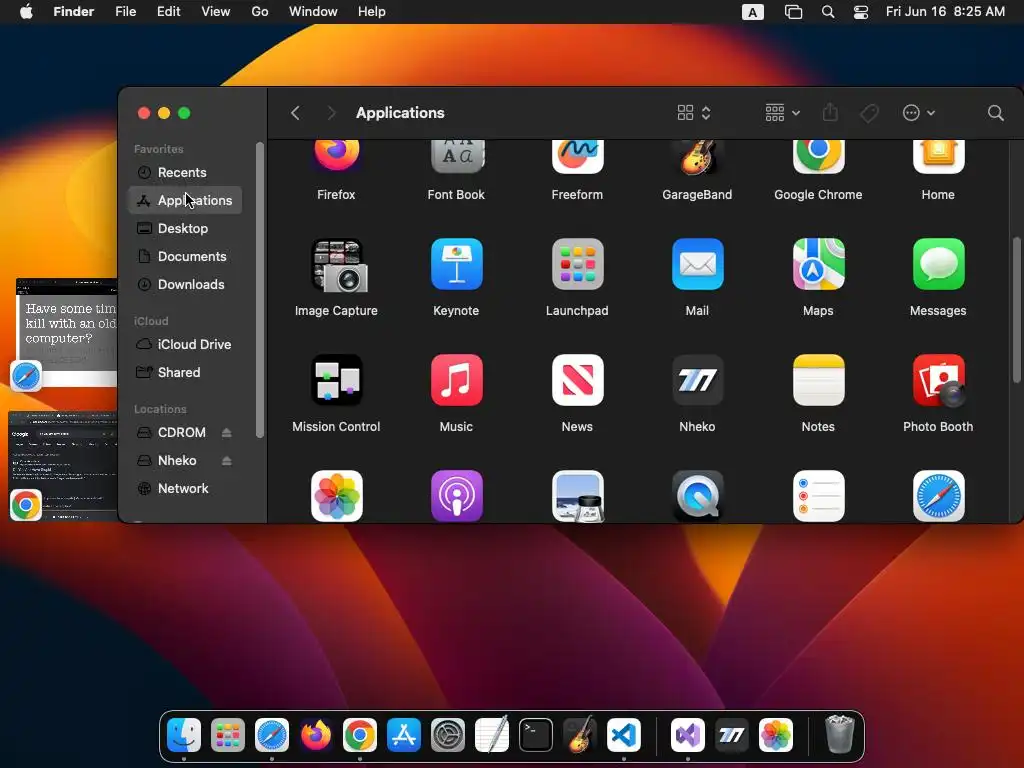Select Google Chrome in the Applications folder
Viewport: 1024px width, 768px height.
(818, 156)
